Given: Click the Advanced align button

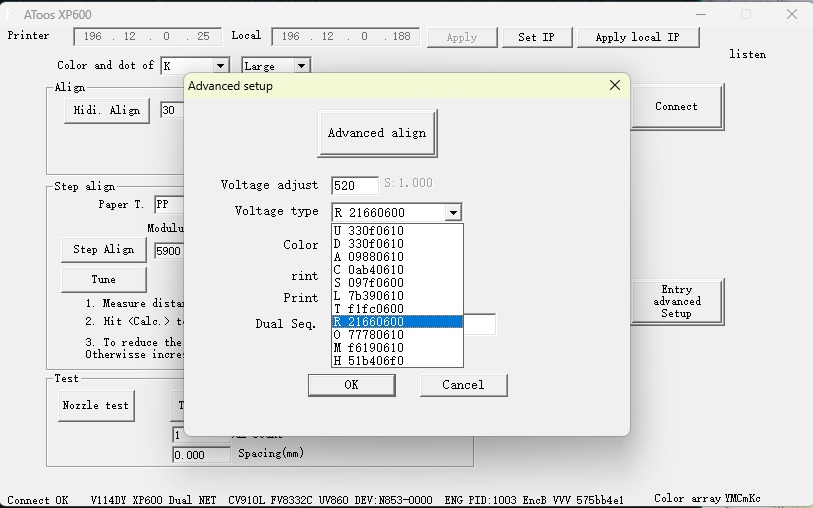Looking at the screenshot, I should (377, 133).
